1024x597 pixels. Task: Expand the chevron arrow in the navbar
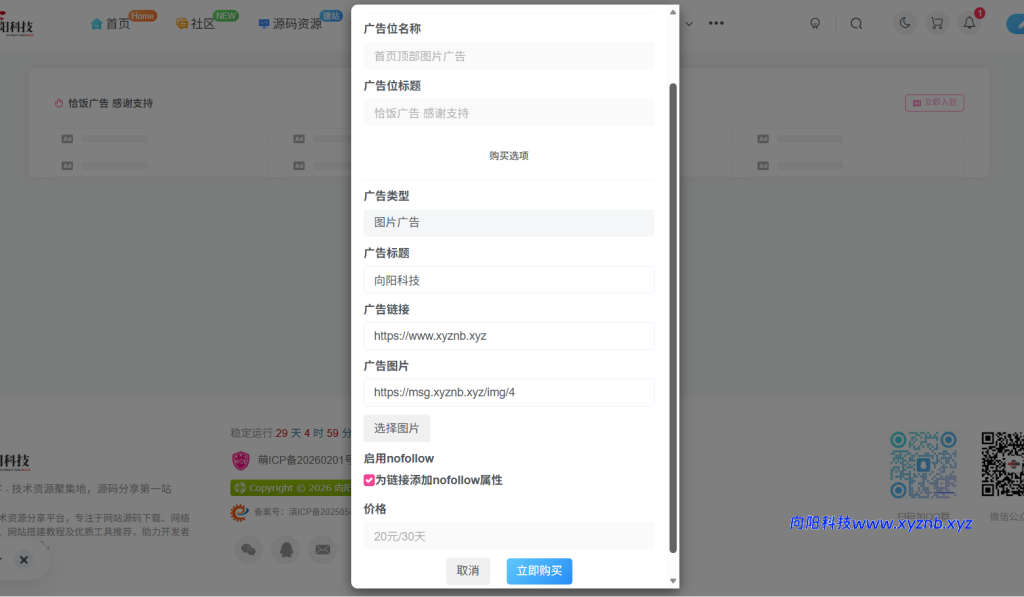click(689, 23)
